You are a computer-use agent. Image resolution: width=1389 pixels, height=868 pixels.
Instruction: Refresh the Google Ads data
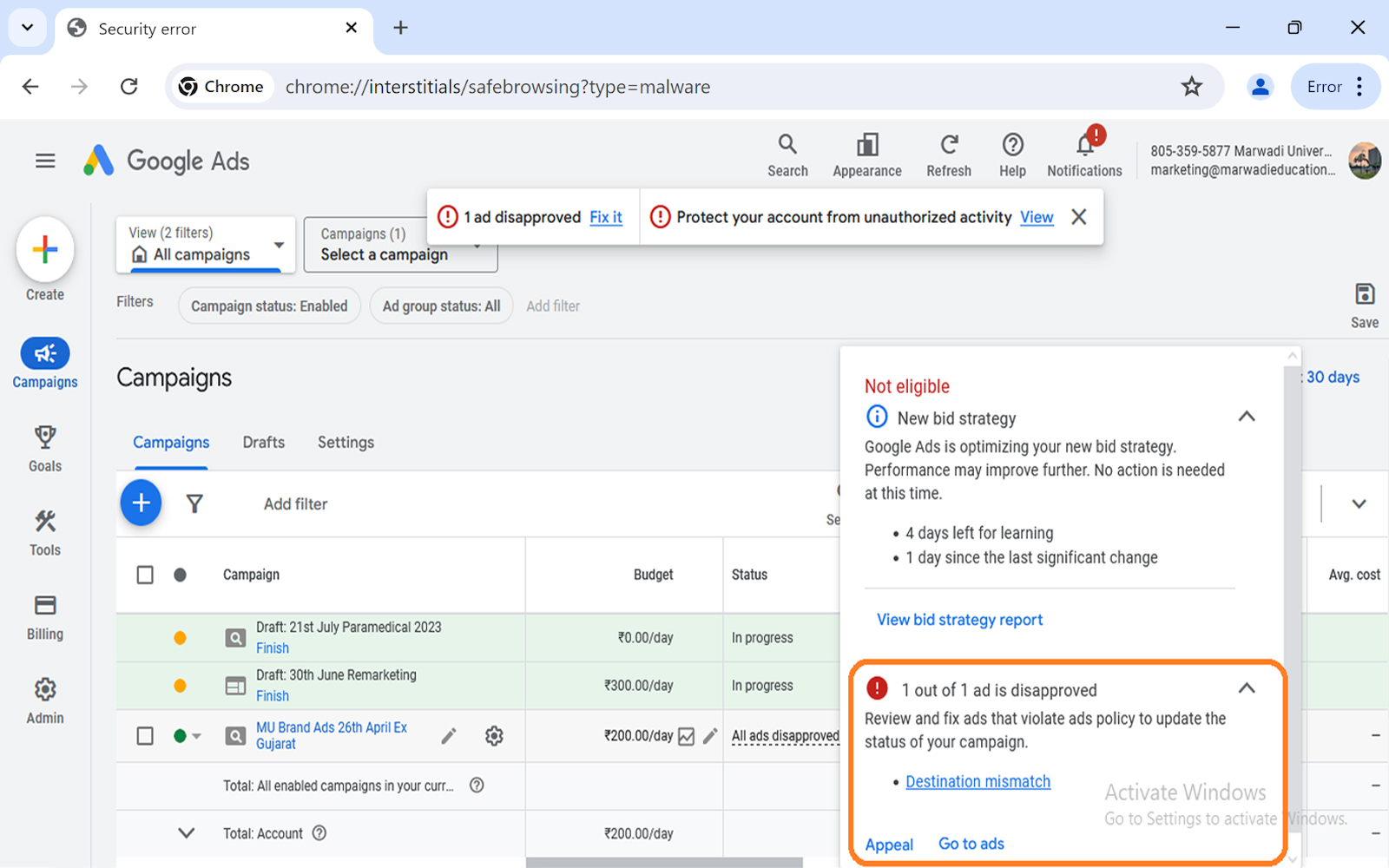[948, 152]
